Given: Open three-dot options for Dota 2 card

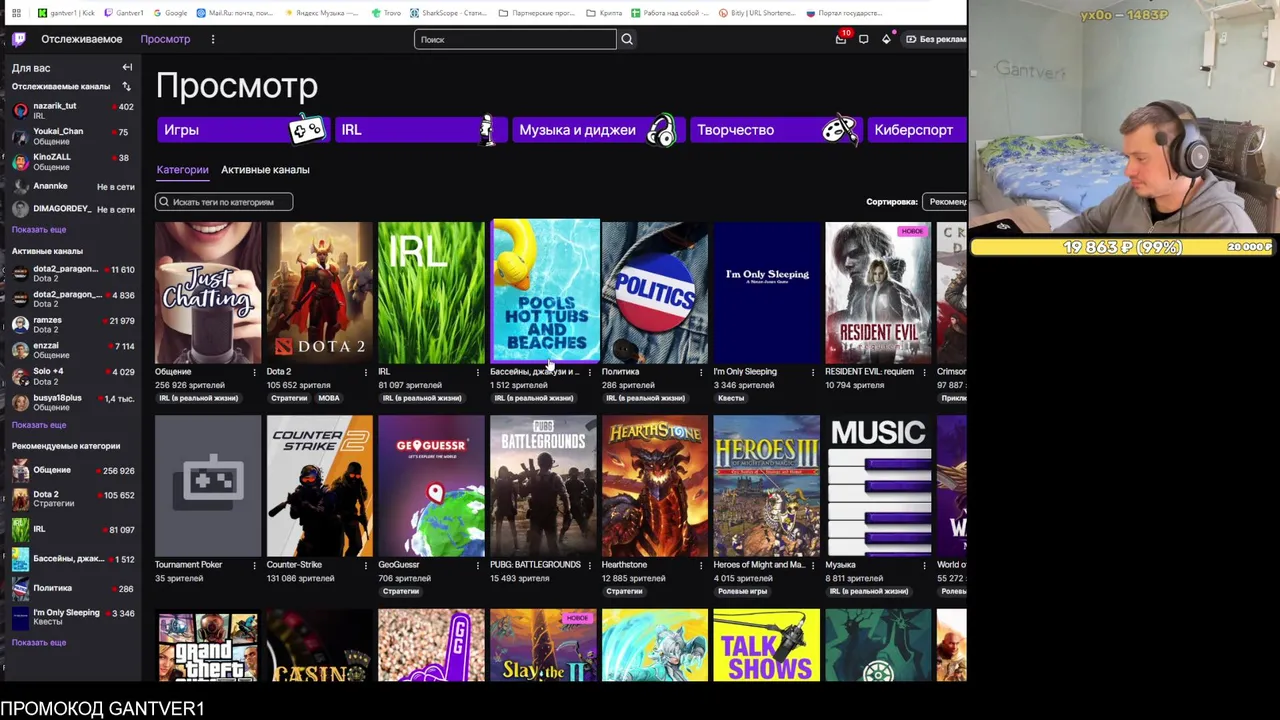Looking at the screenshot, I should tap(366, 372).
